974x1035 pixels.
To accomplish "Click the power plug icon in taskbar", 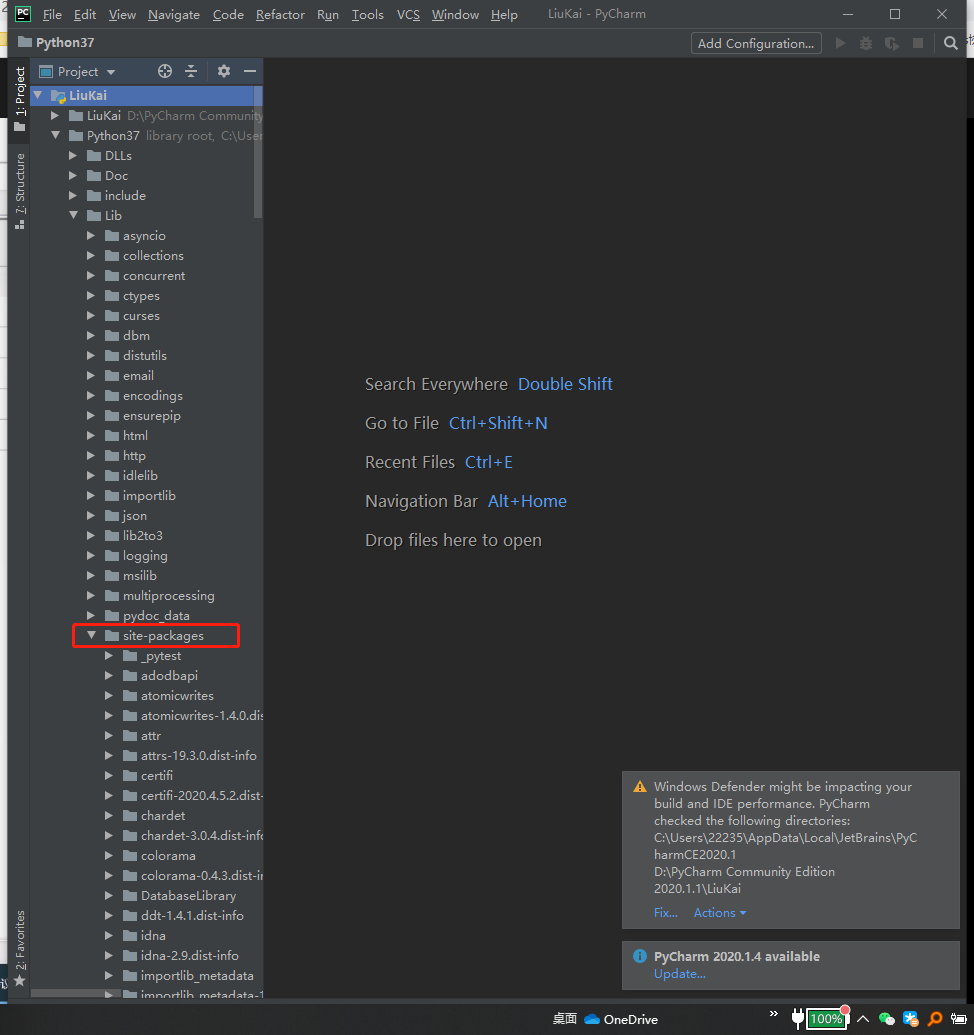I will point(798,1018).
